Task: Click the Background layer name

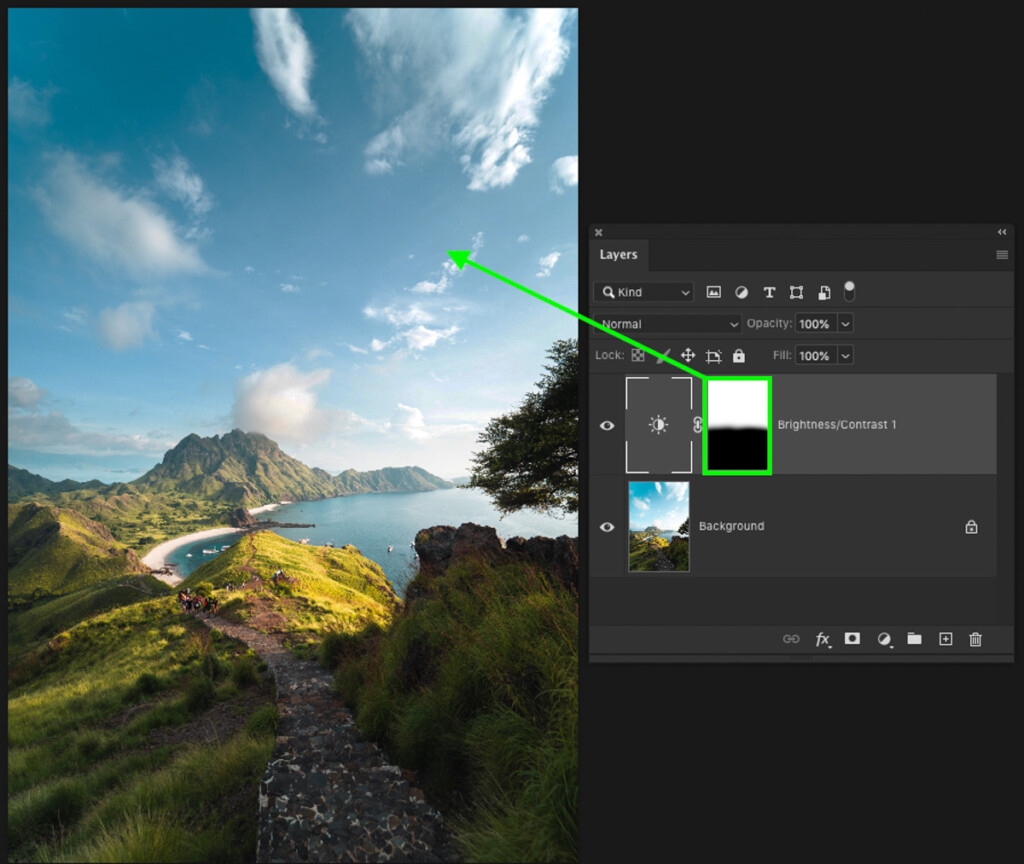Action: (731, 526)
